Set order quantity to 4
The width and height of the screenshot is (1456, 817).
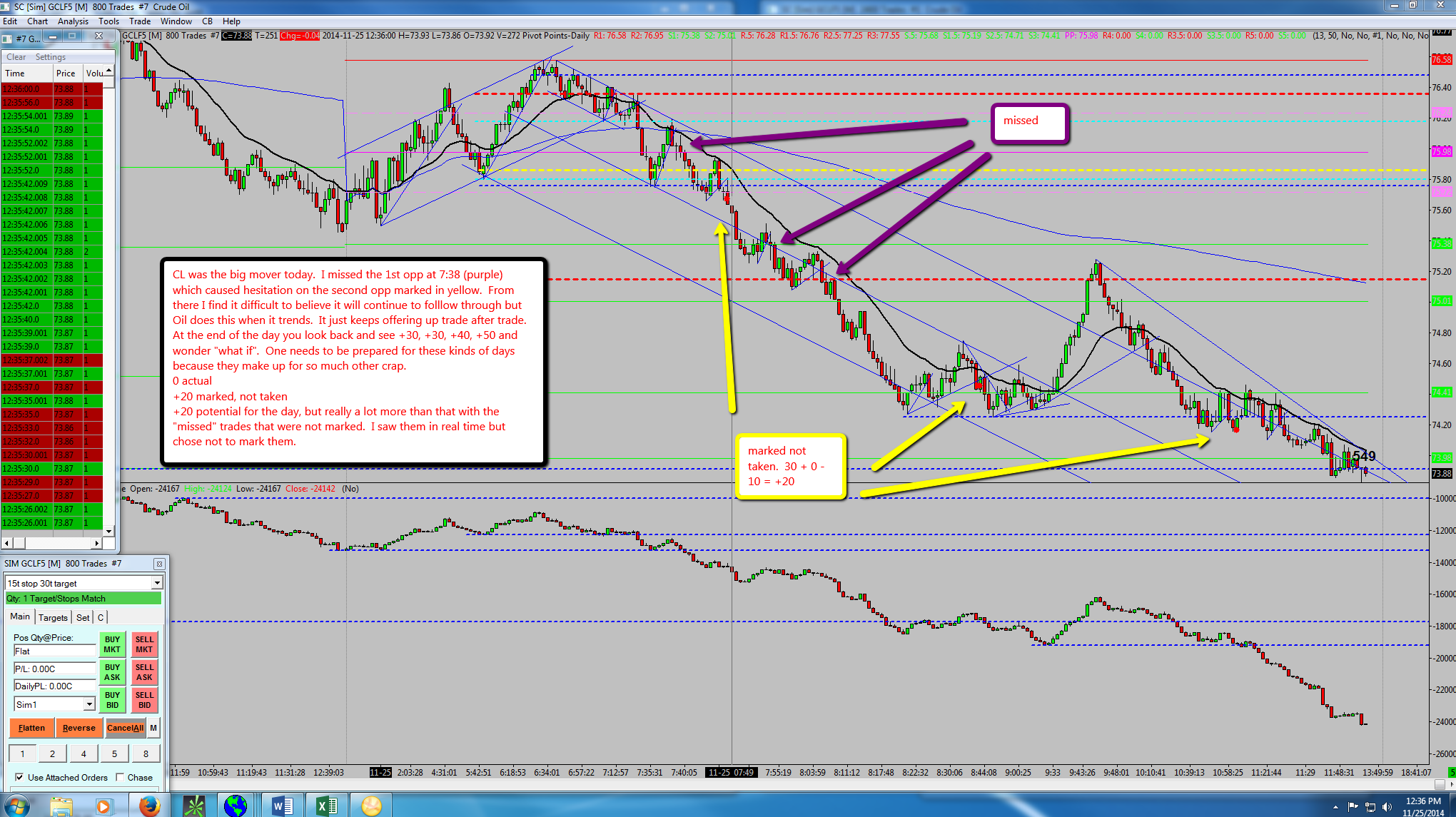point(84,753)
